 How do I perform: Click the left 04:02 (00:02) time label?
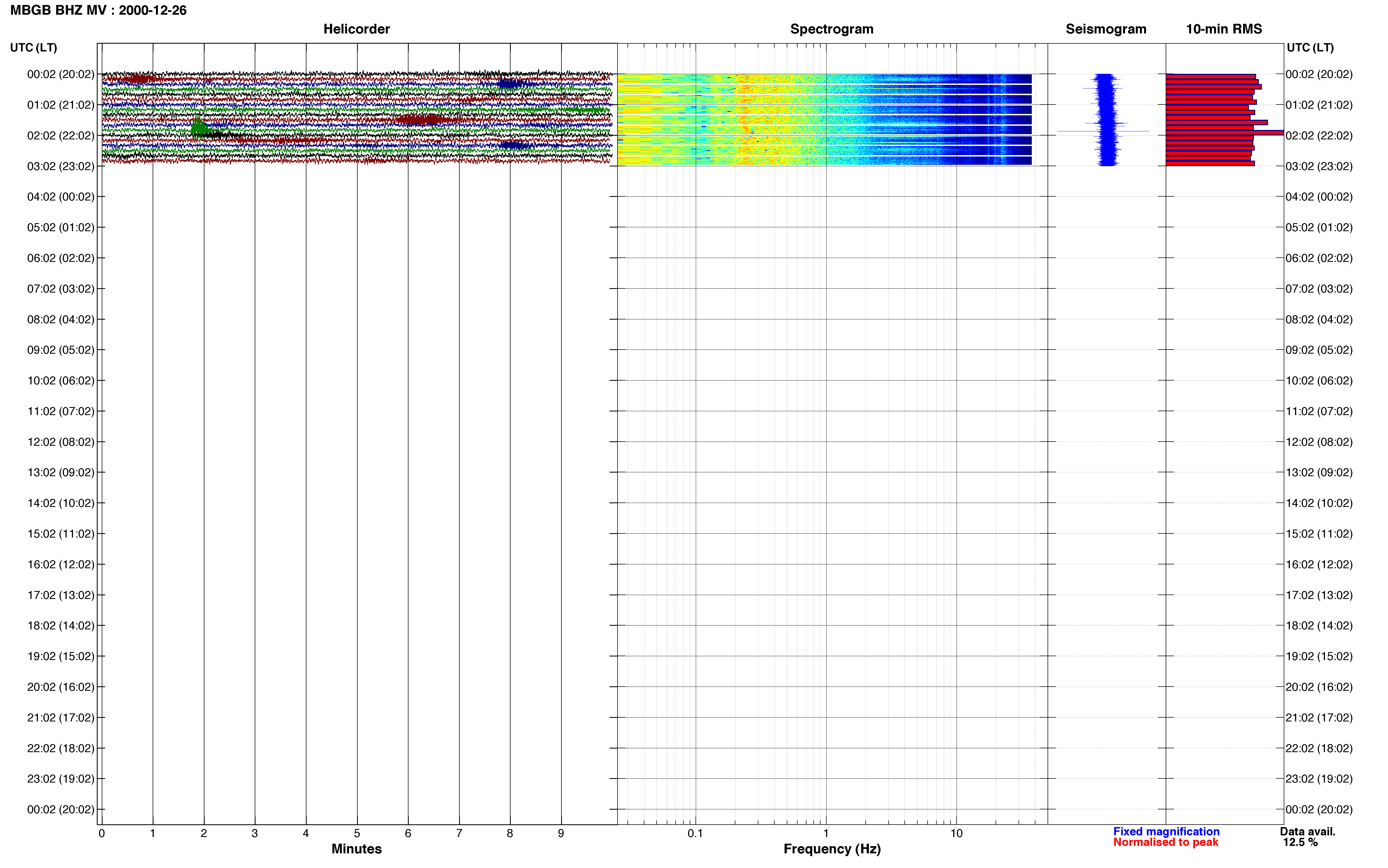click(x=61, y=197)
